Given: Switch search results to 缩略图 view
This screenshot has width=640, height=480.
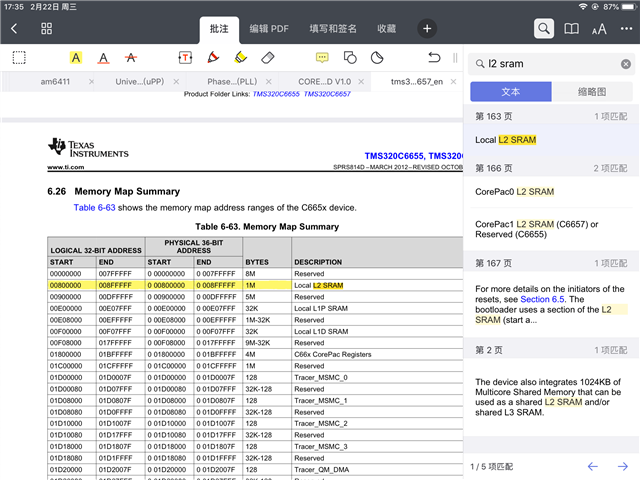Looking at the screenshot, I should [x=592, y=91].
